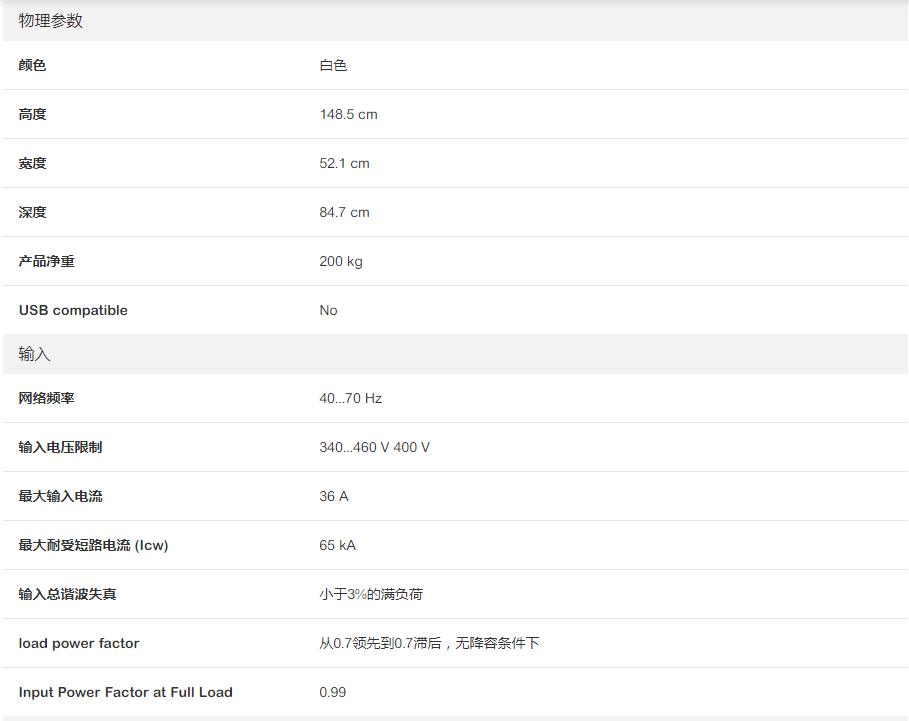Image resolution: width=909 pixels, height=721 pixels.
Task: Select the 65 kA short-circuit value
Action: 337,545
